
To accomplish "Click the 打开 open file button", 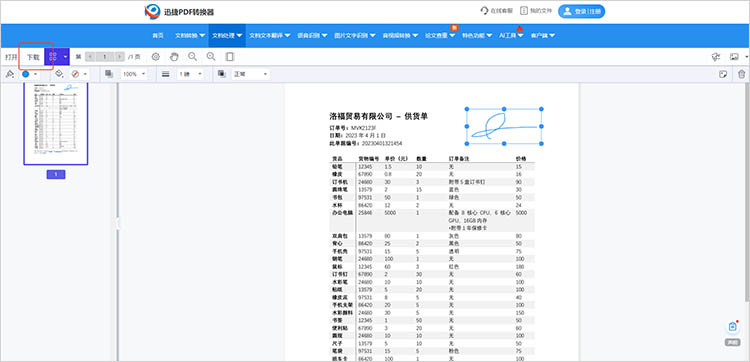I will point(11,57).
